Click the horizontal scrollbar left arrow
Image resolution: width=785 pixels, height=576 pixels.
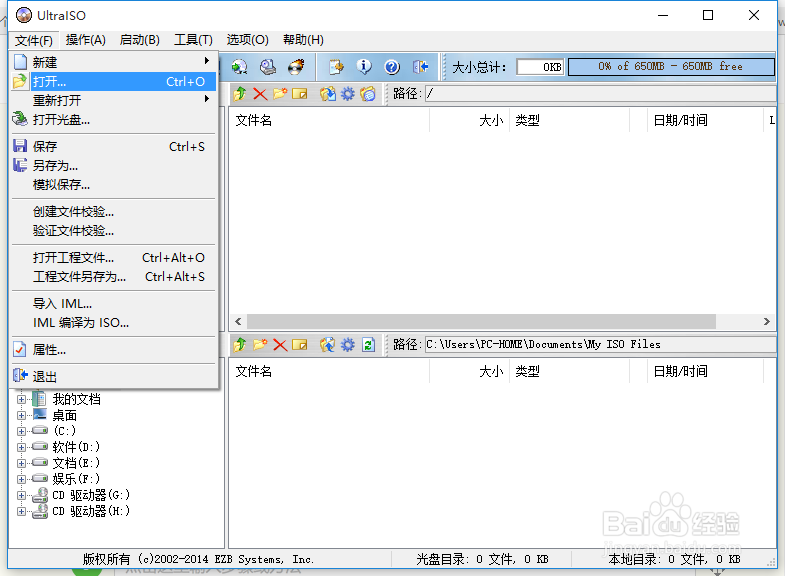tap(238, 321)
